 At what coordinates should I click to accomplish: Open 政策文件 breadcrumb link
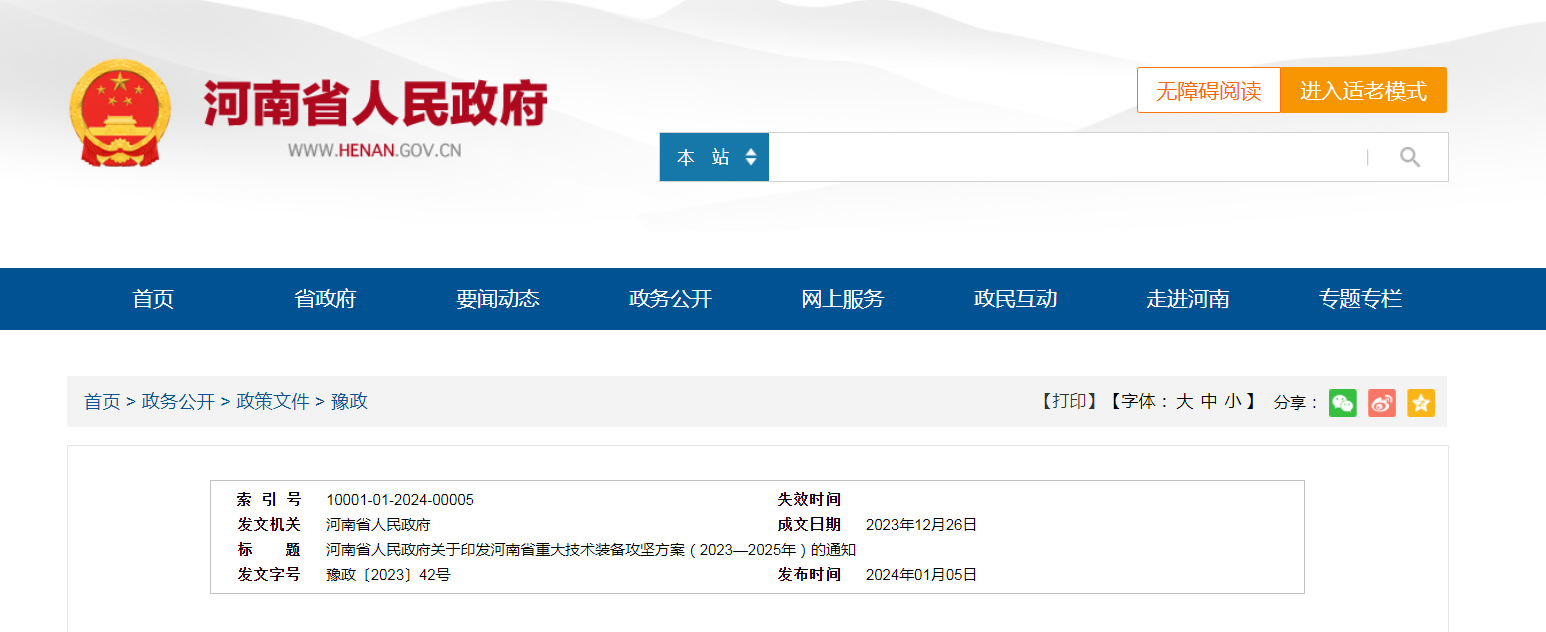tap(273, 402)
